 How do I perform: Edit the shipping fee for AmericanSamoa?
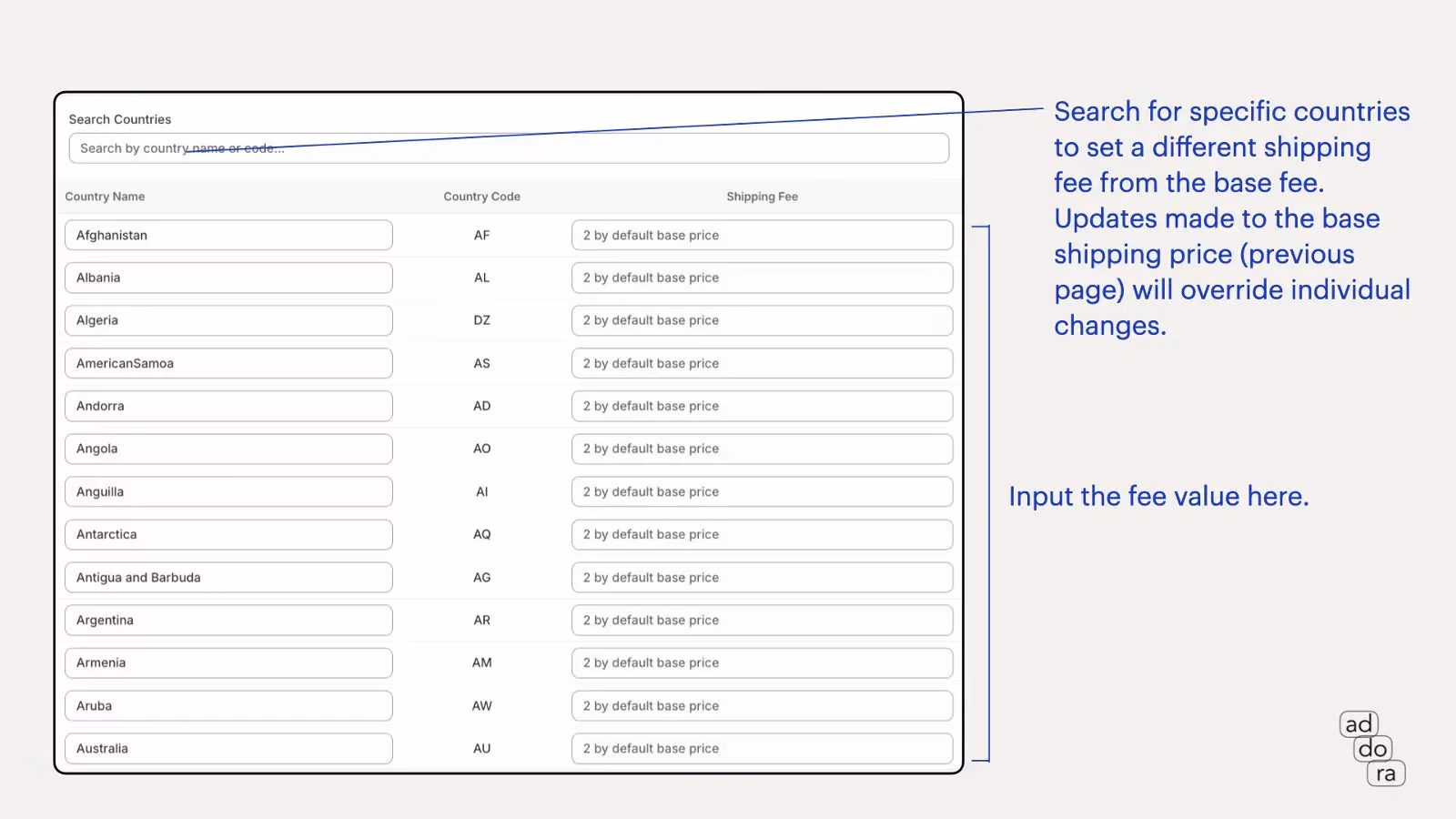point(762,363)
